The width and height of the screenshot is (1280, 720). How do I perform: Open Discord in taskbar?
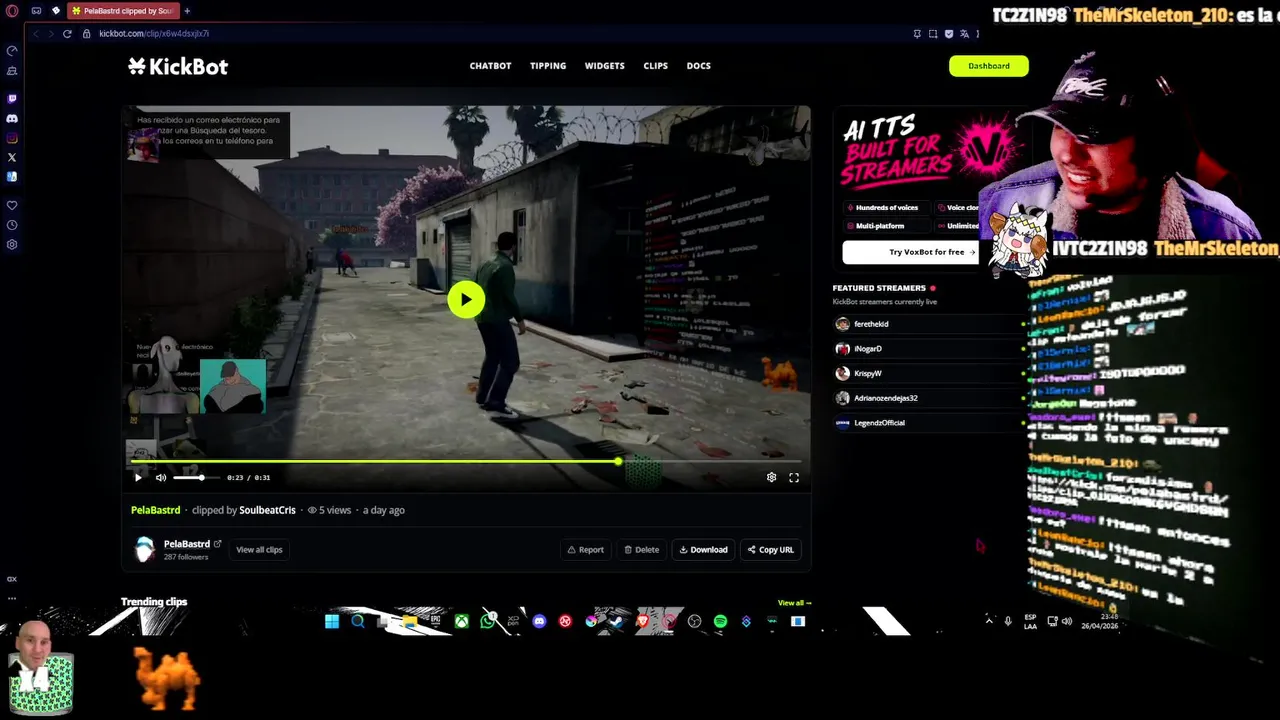(x=540, y=622)
